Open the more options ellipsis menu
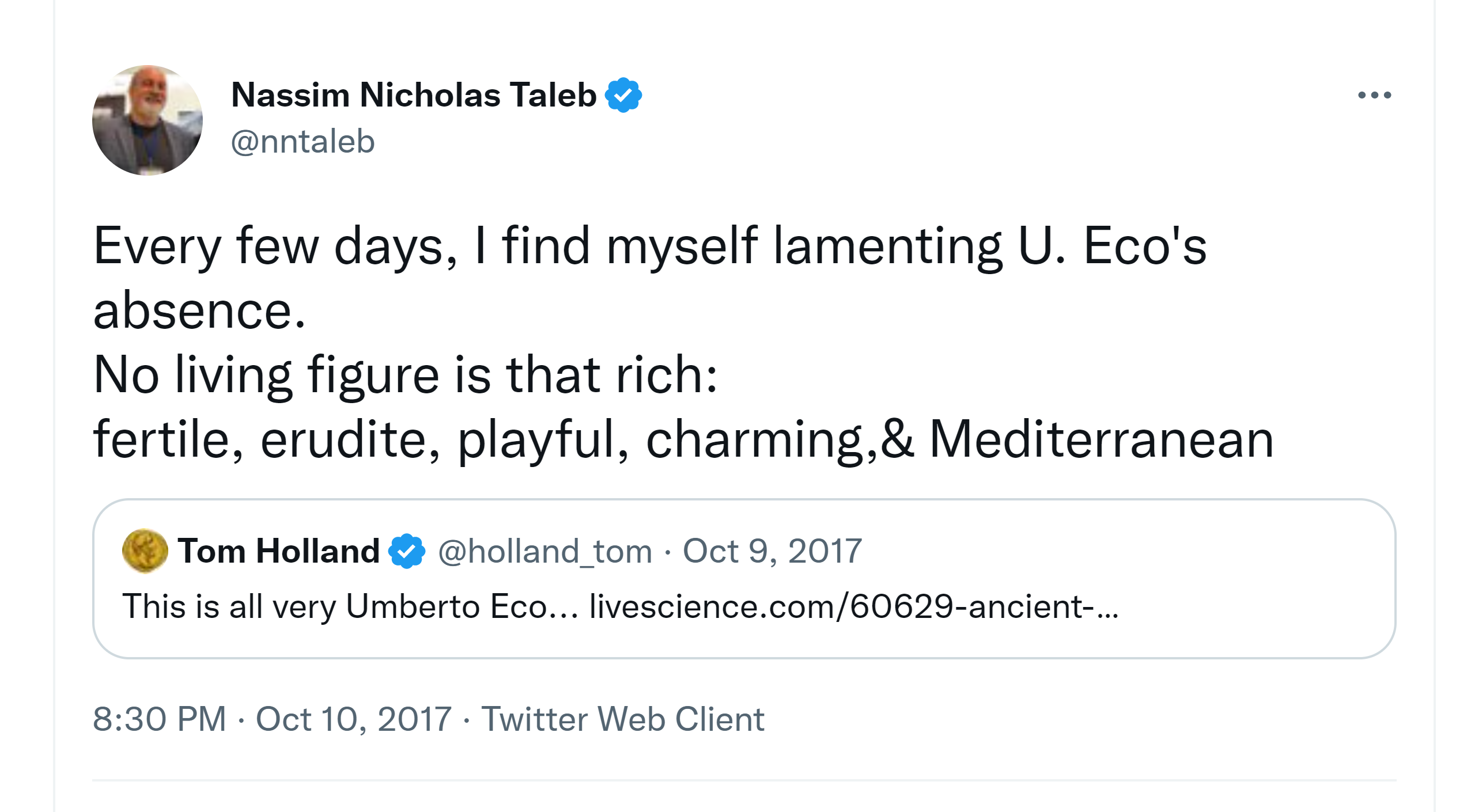This screenshot has width=1471, height=812. [1374, 95]
